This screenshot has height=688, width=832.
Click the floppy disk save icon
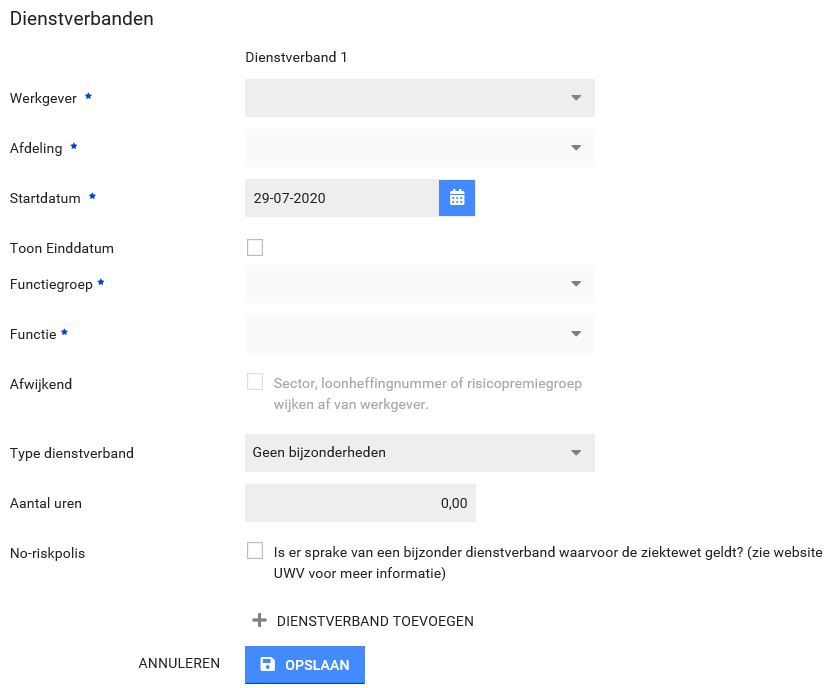[x=267, y=665]
